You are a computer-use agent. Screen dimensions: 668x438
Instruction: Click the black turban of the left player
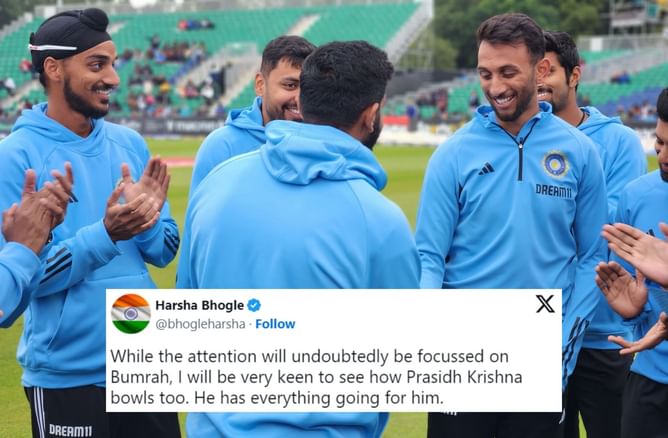coord(70,37)
